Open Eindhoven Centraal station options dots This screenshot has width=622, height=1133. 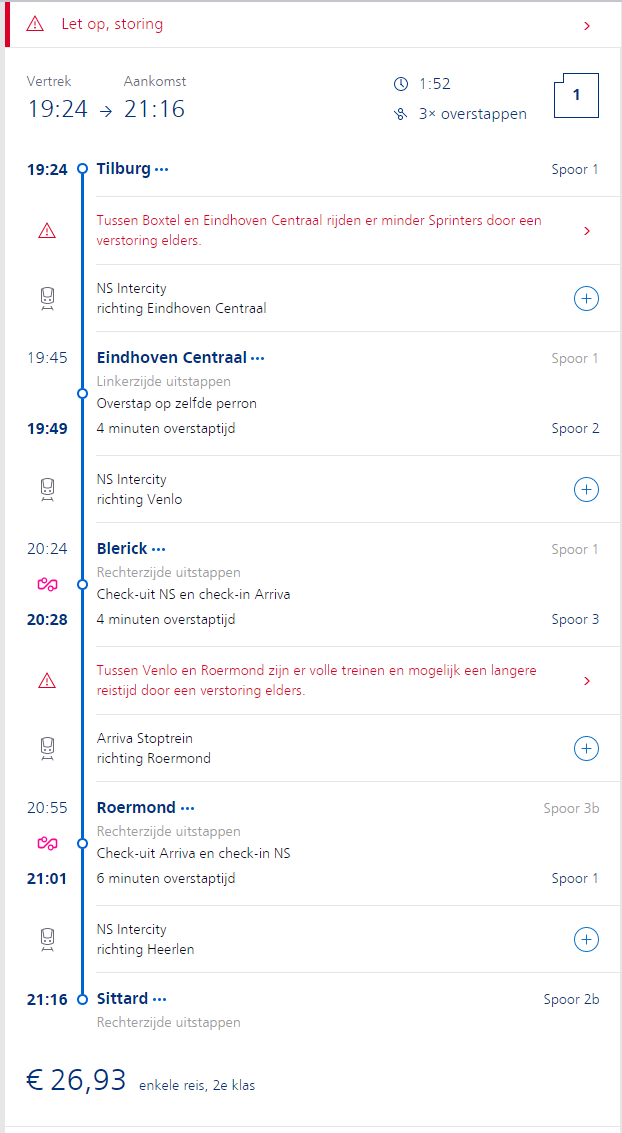pyautogui.click(x=258, y=358)
